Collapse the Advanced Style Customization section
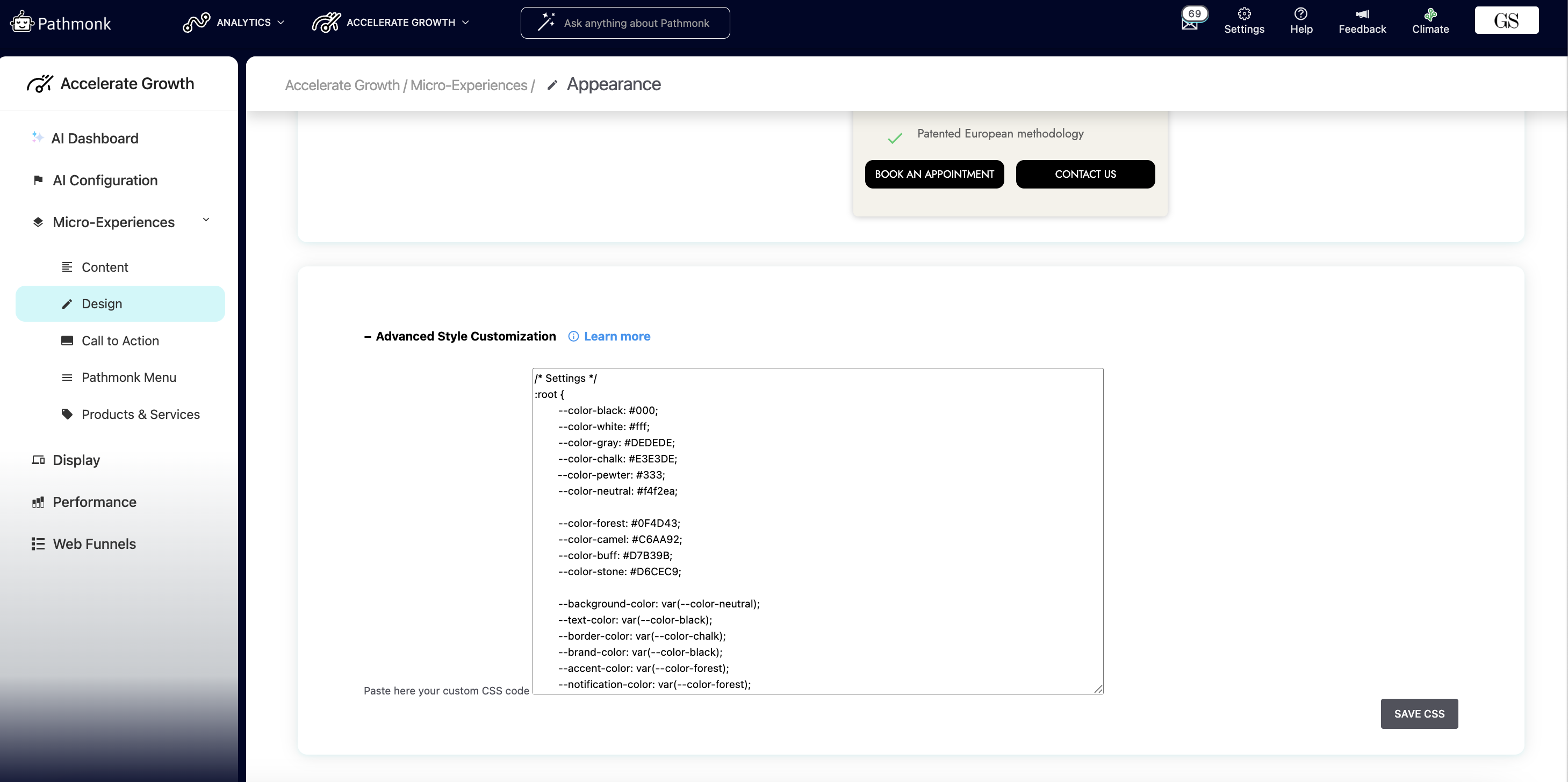Image resolution: width=1568 pixels, height=782 pixels. click(x=368, y=337)
